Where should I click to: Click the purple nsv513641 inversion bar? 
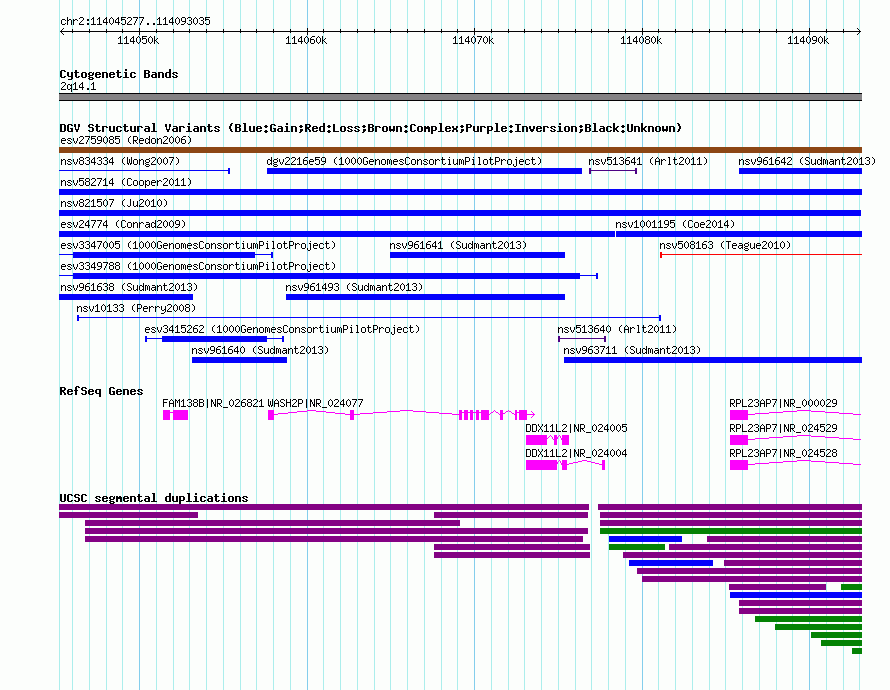coord(613,171)
